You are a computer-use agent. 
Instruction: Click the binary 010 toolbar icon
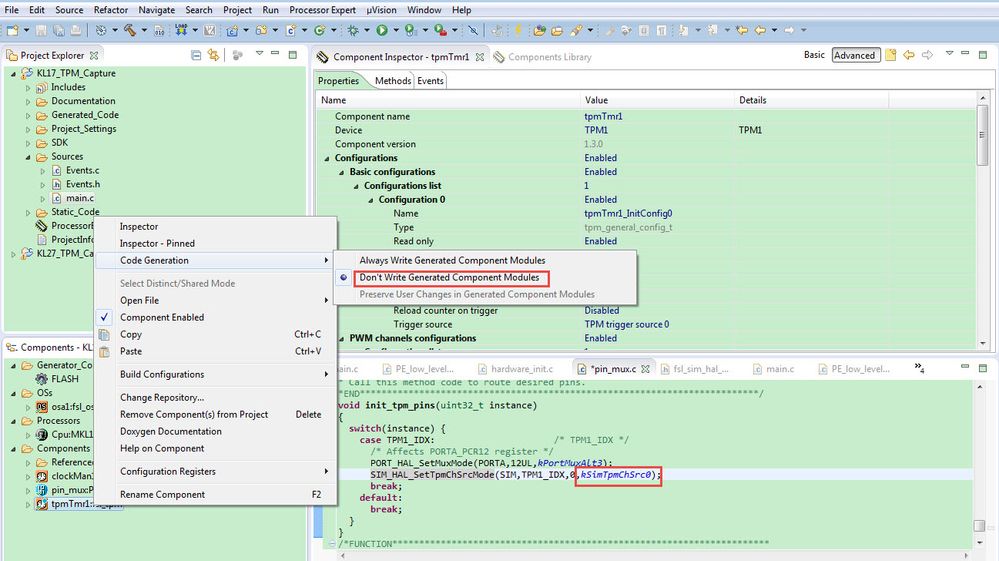tap(159, 30)
